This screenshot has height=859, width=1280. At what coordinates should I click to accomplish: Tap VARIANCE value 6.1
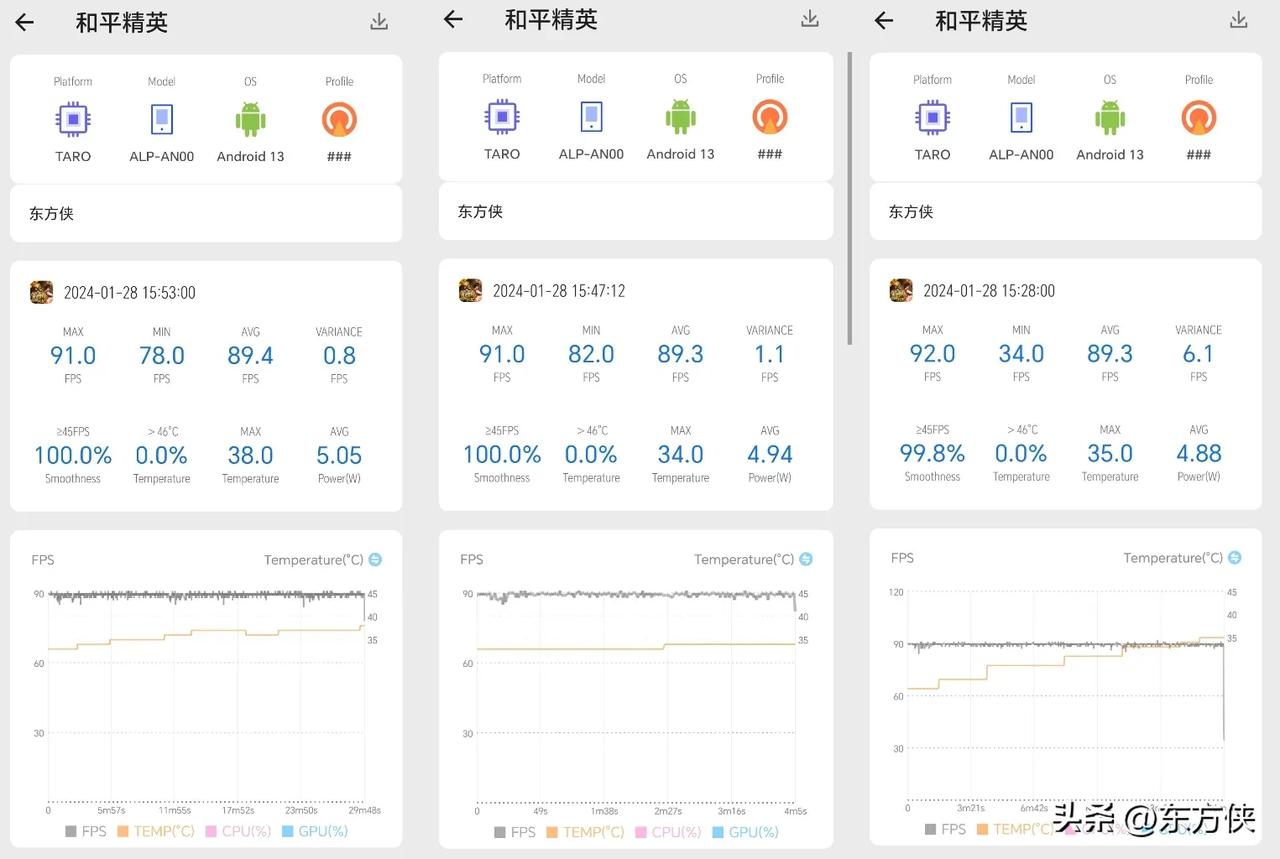[x=1199, y=354]
